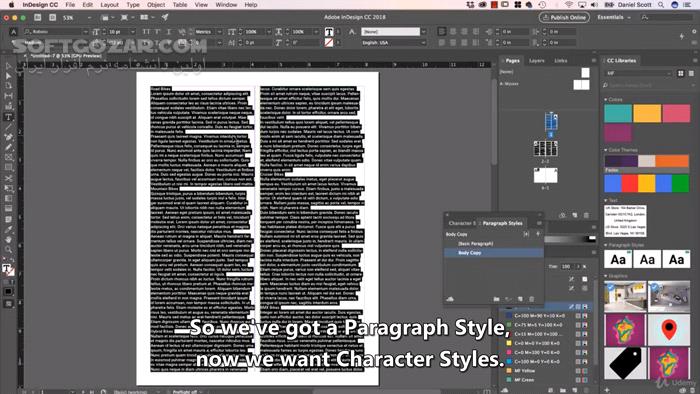Toggle align left paragraph button
The image size is (700, 394).
click(x=442, y=32)
